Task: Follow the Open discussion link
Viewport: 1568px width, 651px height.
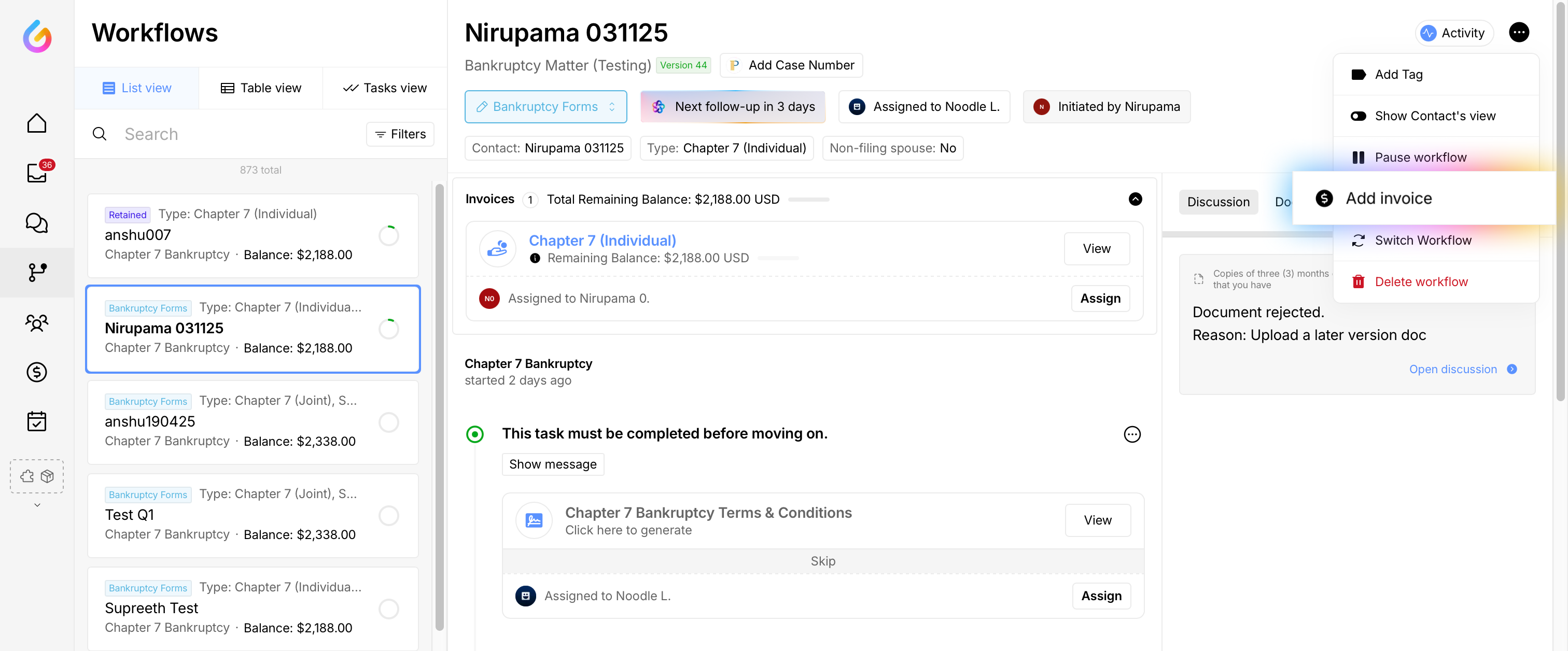Action: point(1452,370)
